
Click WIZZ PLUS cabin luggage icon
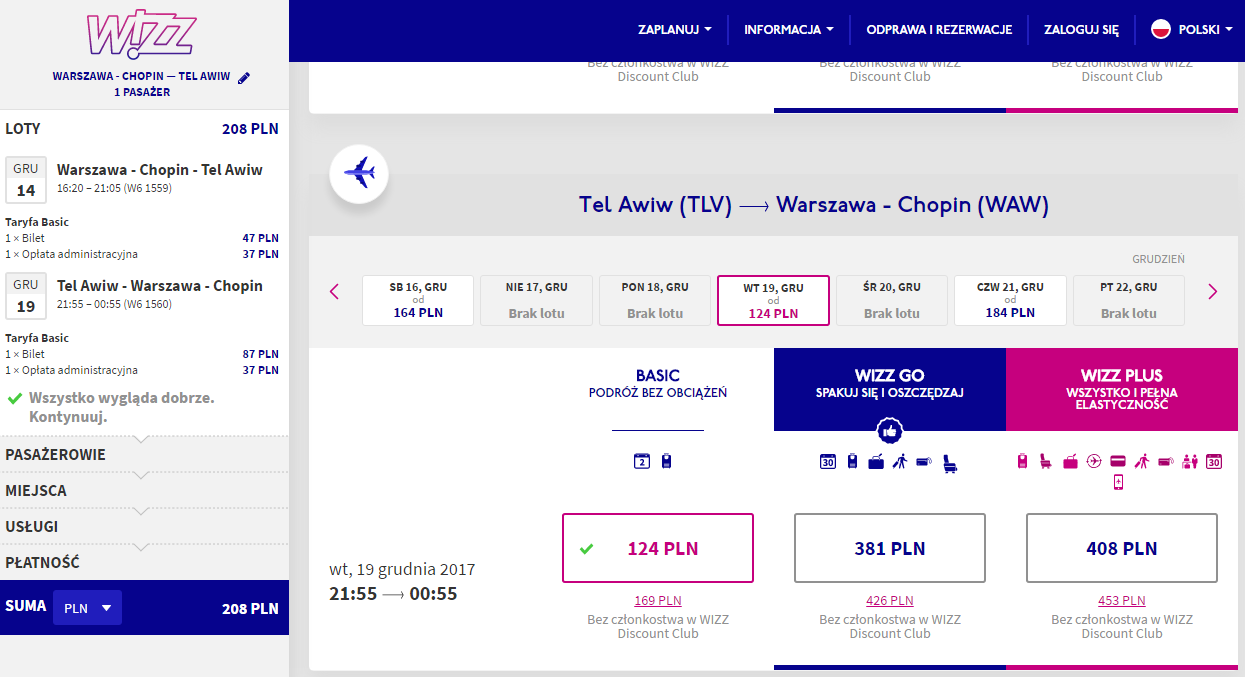1023,461
